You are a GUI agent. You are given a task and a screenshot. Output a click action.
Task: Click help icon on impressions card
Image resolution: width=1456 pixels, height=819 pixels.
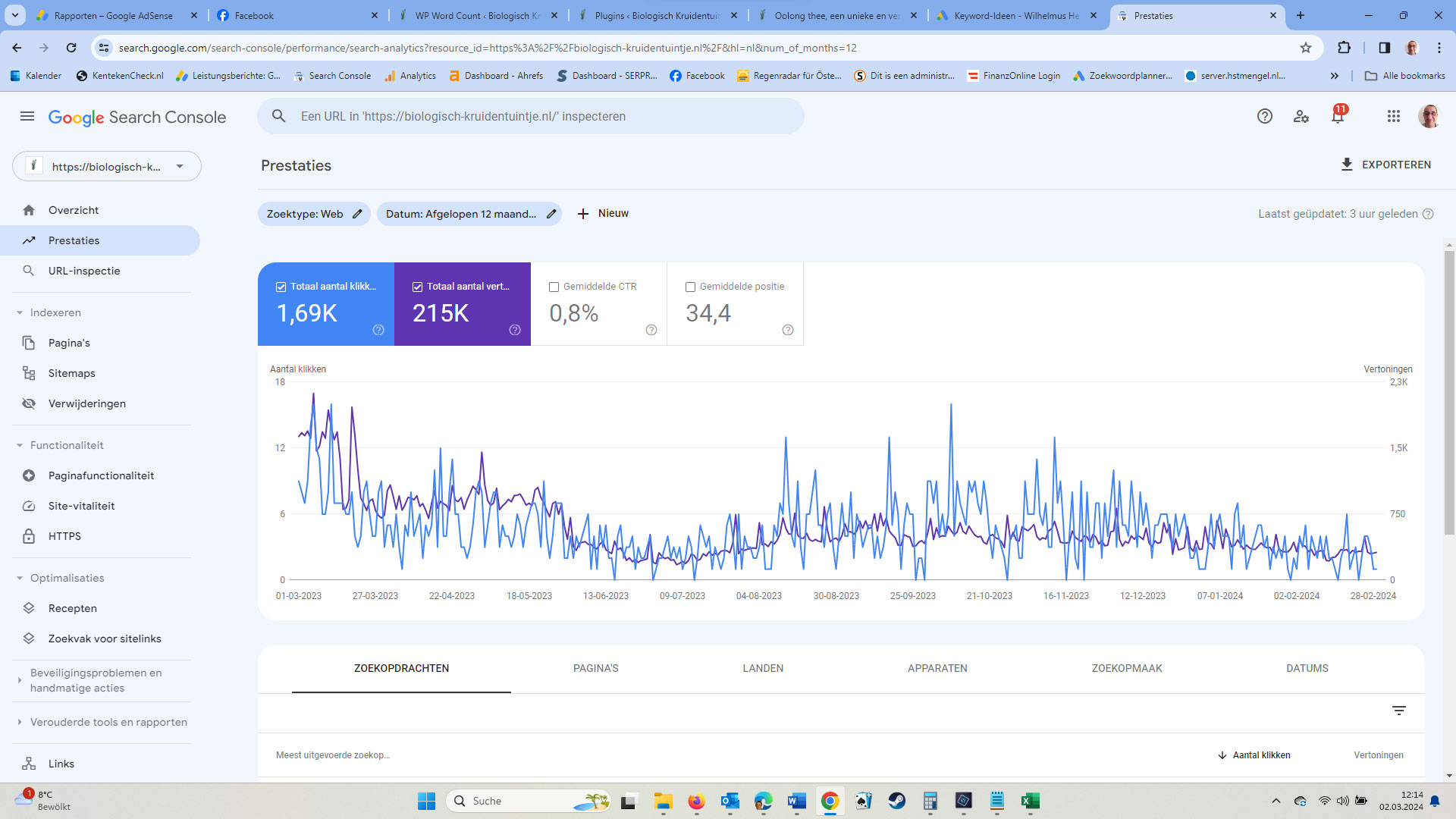pyautogui.click(x=515, y=330)
